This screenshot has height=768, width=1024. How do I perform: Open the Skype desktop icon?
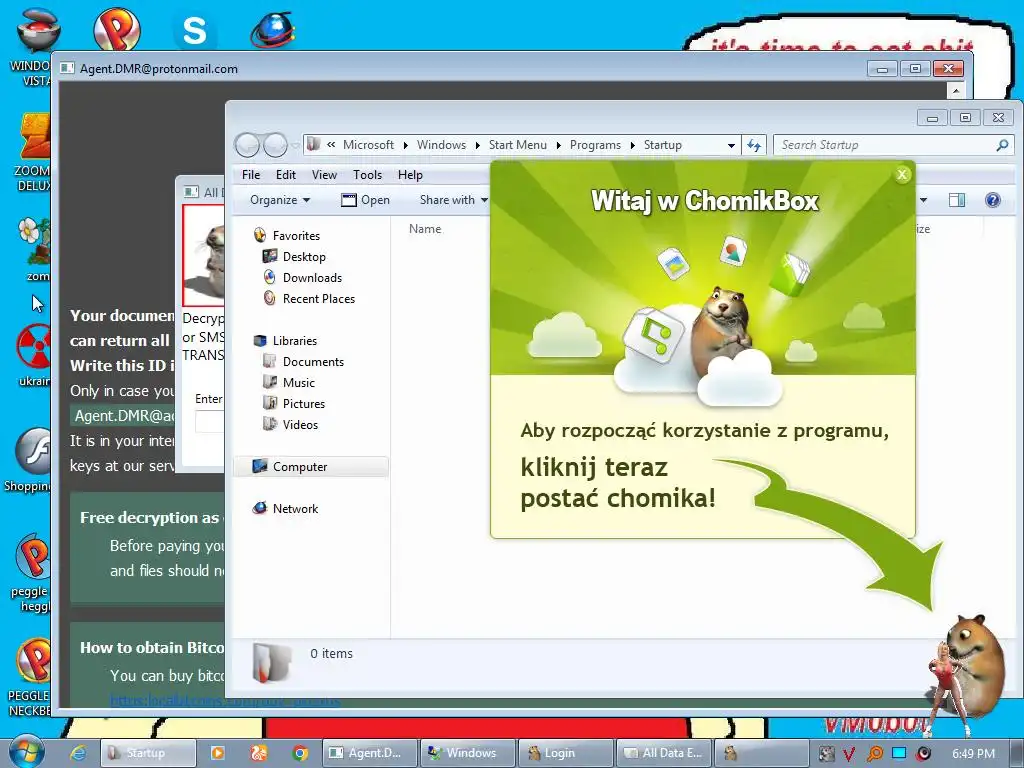click(x=195, y=30)
